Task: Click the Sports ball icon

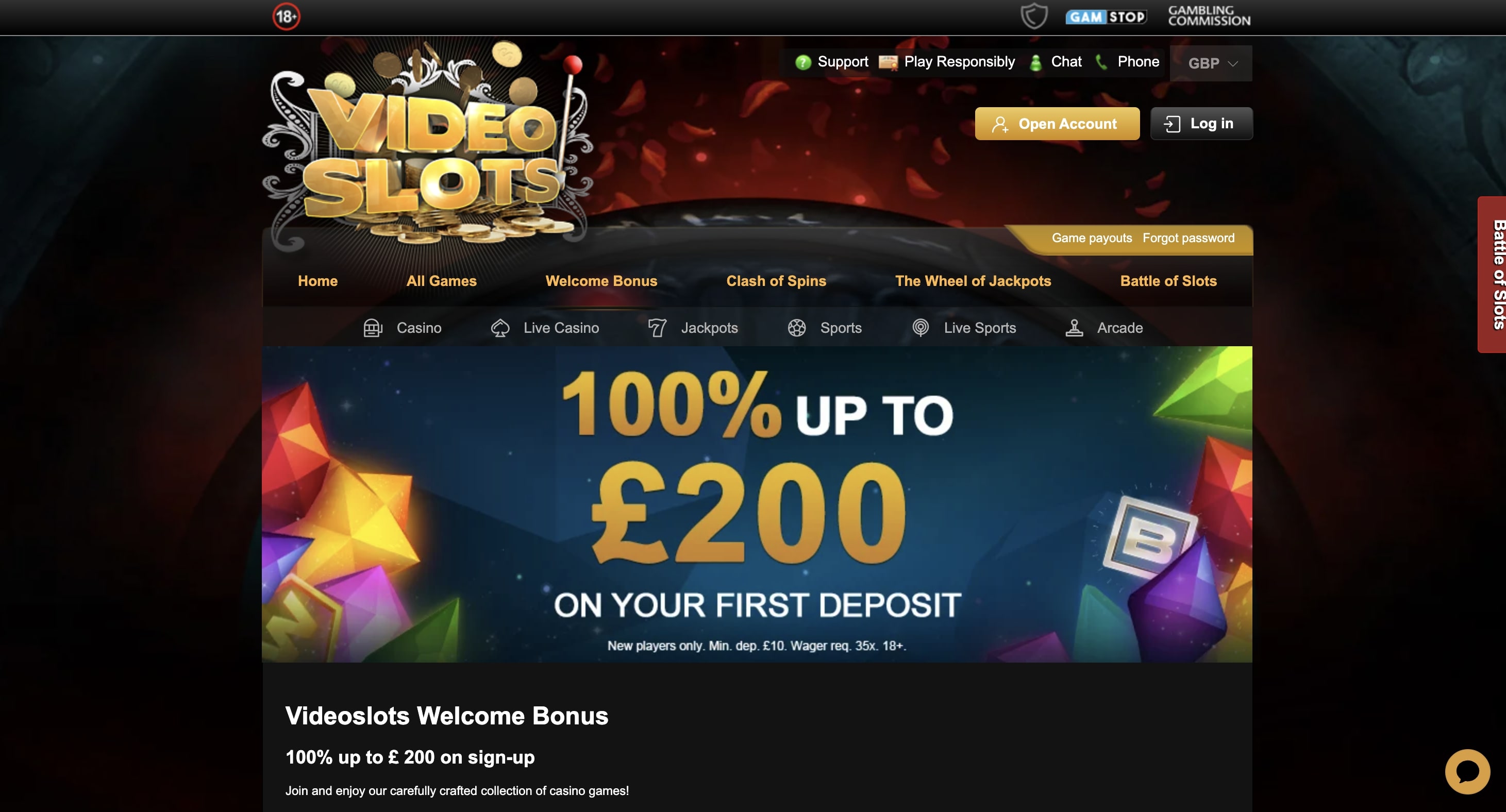Action: (x=796, y=328)
